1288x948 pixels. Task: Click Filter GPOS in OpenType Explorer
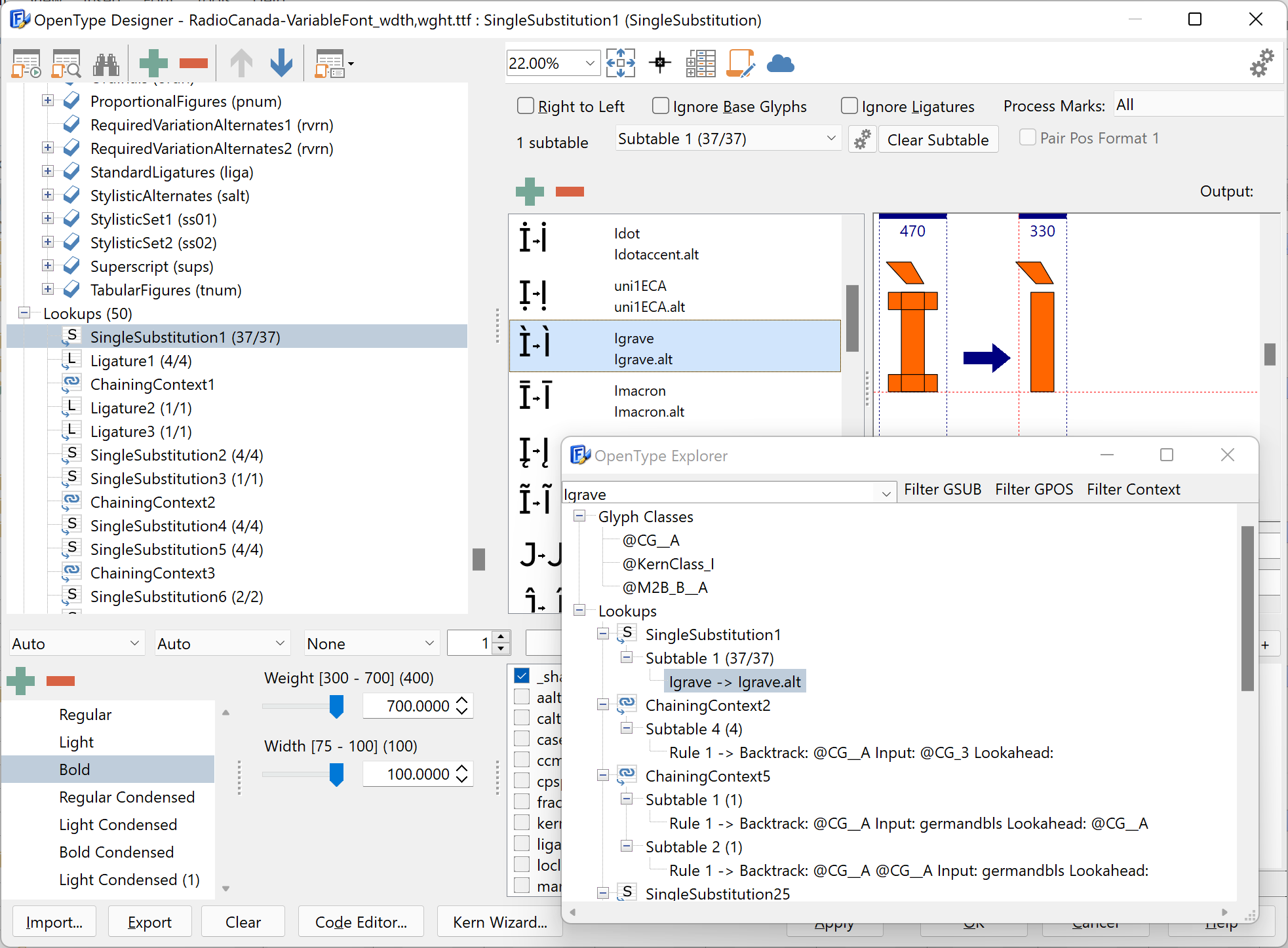tap(1034, 489)
